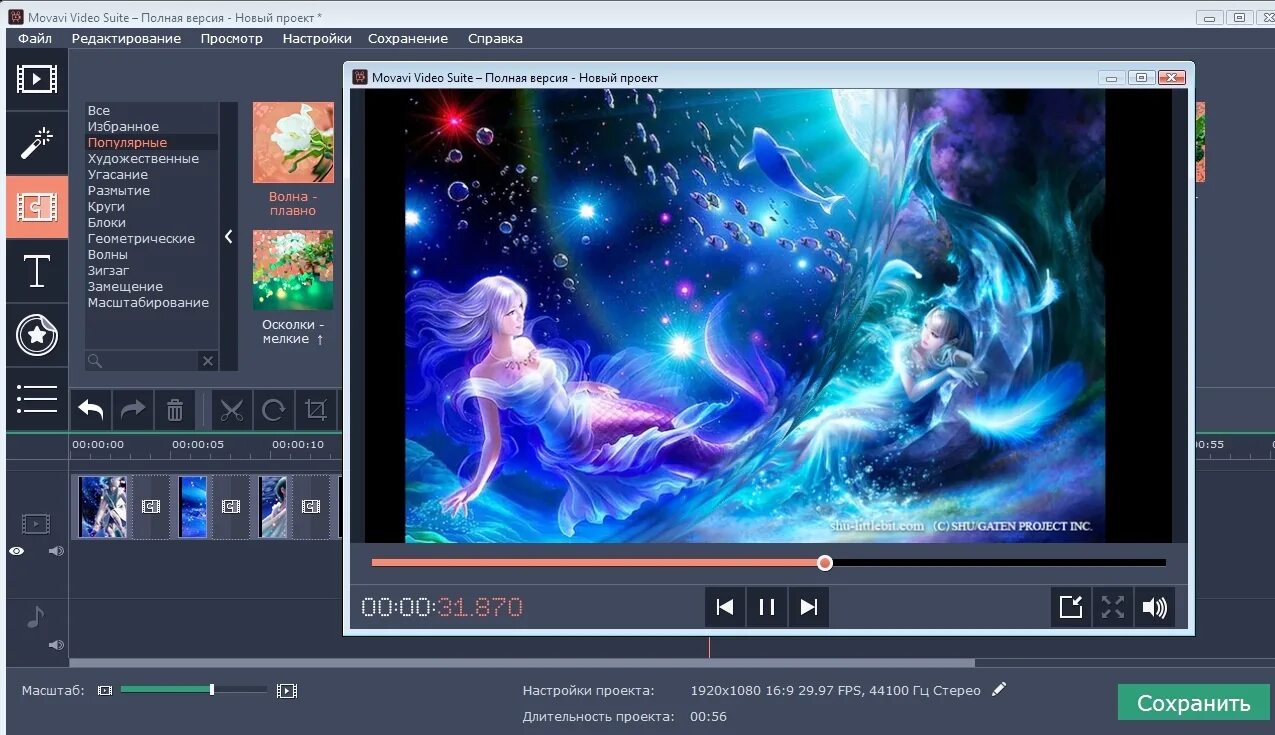The image size is (1275, 735).
Task: Toggle video track visibility eye
Action: (x=16, y=551)
